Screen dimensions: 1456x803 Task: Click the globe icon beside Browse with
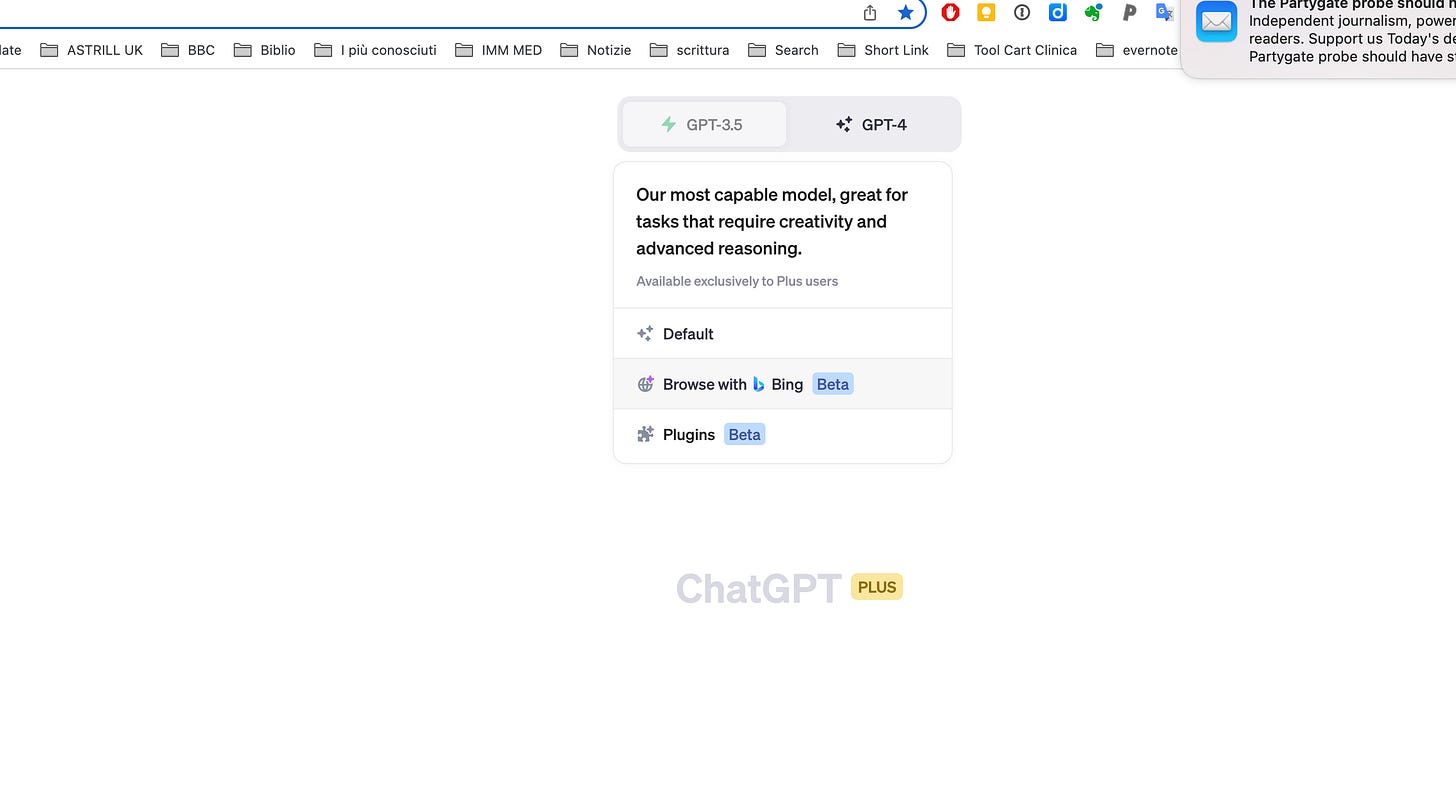[645, 384]
